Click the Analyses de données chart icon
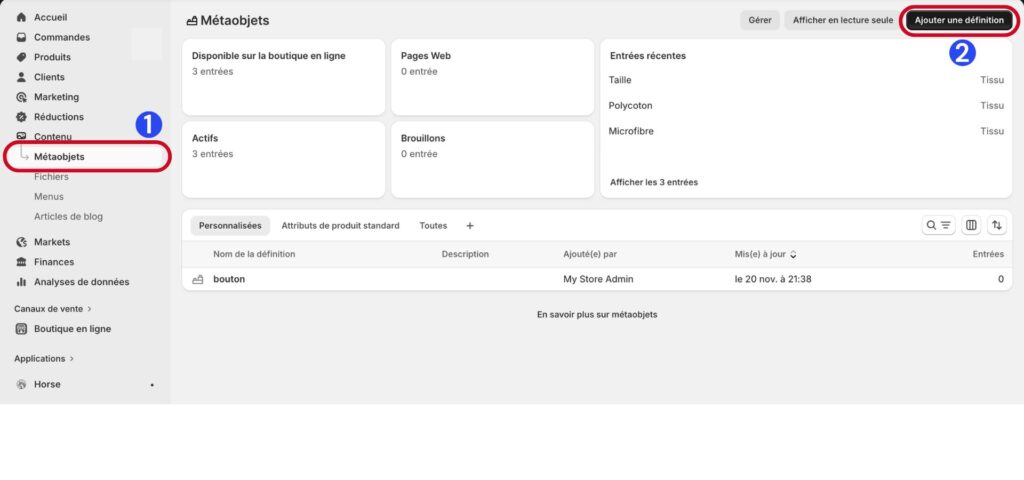 pos(21,282)
